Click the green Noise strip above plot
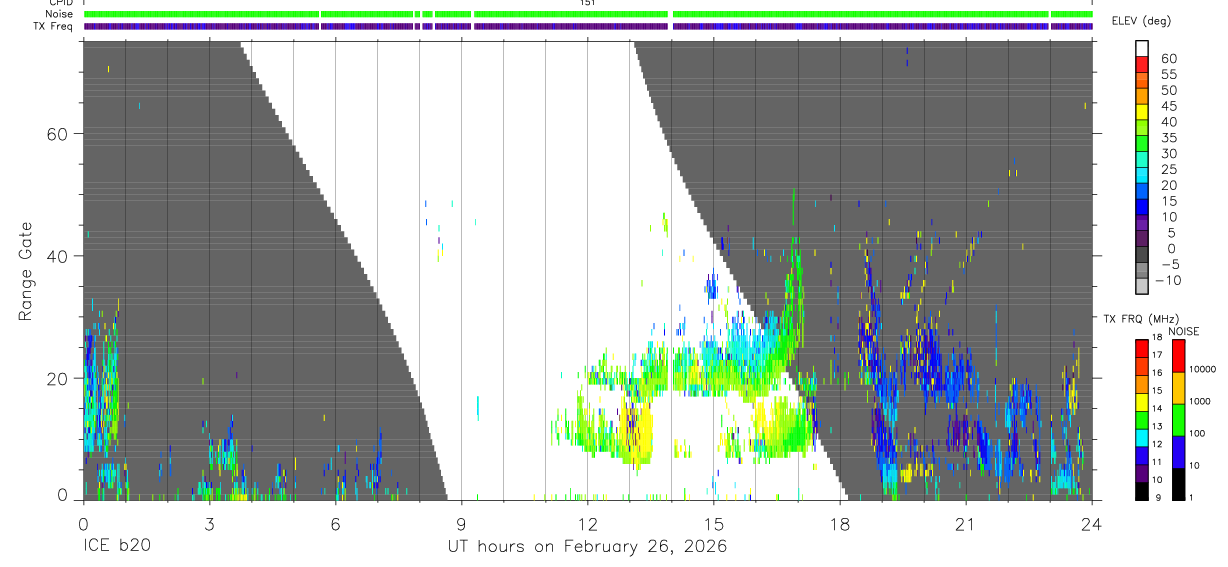Viewport: 1228px width, 567px height. (x=588, y=14)
